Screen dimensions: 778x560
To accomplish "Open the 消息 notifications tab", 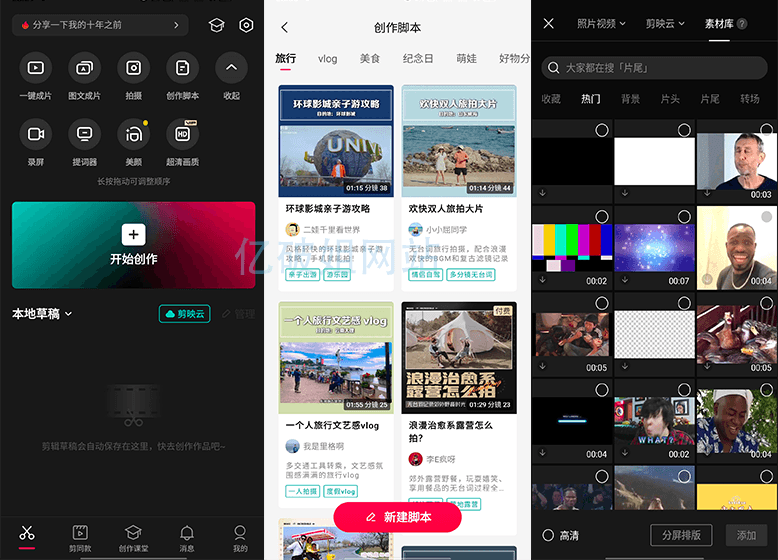I will [x=187, y=539].
